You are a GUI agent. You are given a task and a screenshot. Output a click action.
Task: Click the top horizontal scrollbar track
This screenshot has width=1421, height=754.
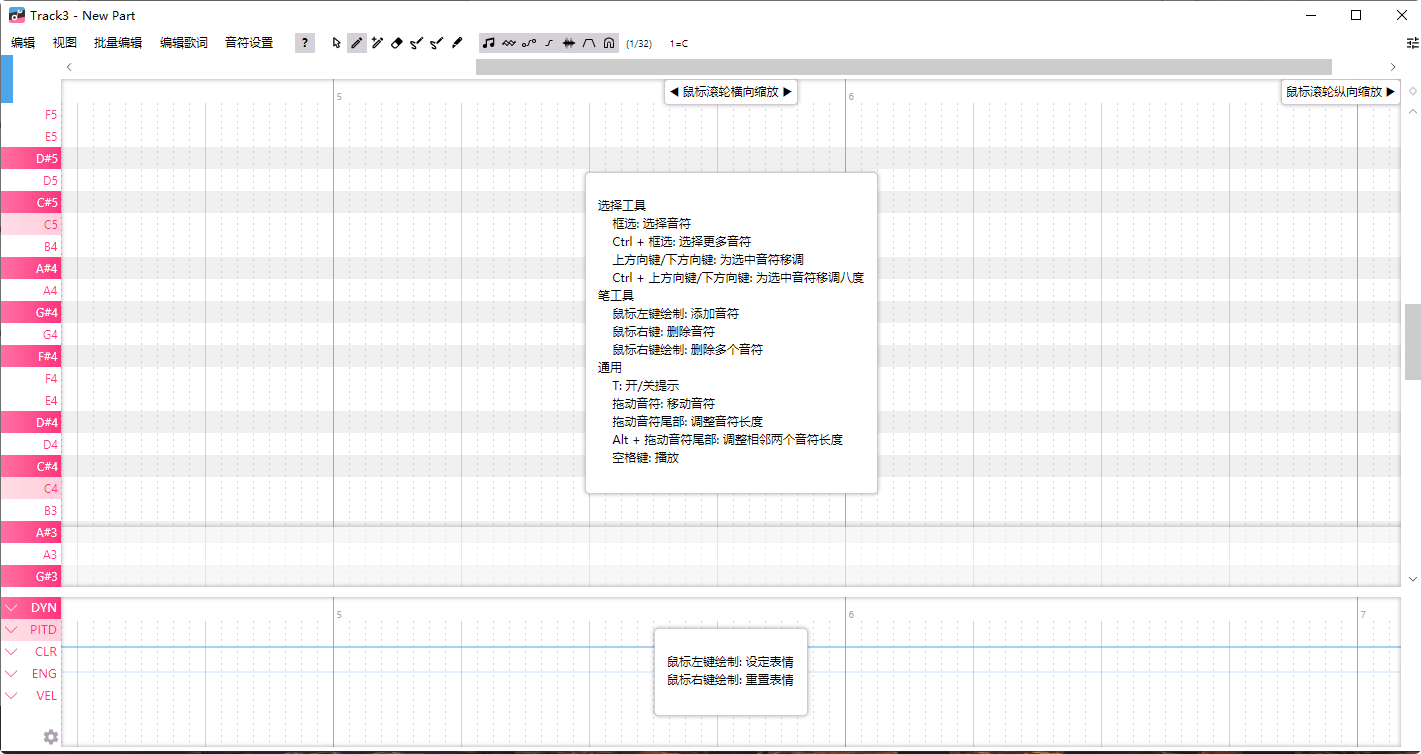(x=902, y=66)
